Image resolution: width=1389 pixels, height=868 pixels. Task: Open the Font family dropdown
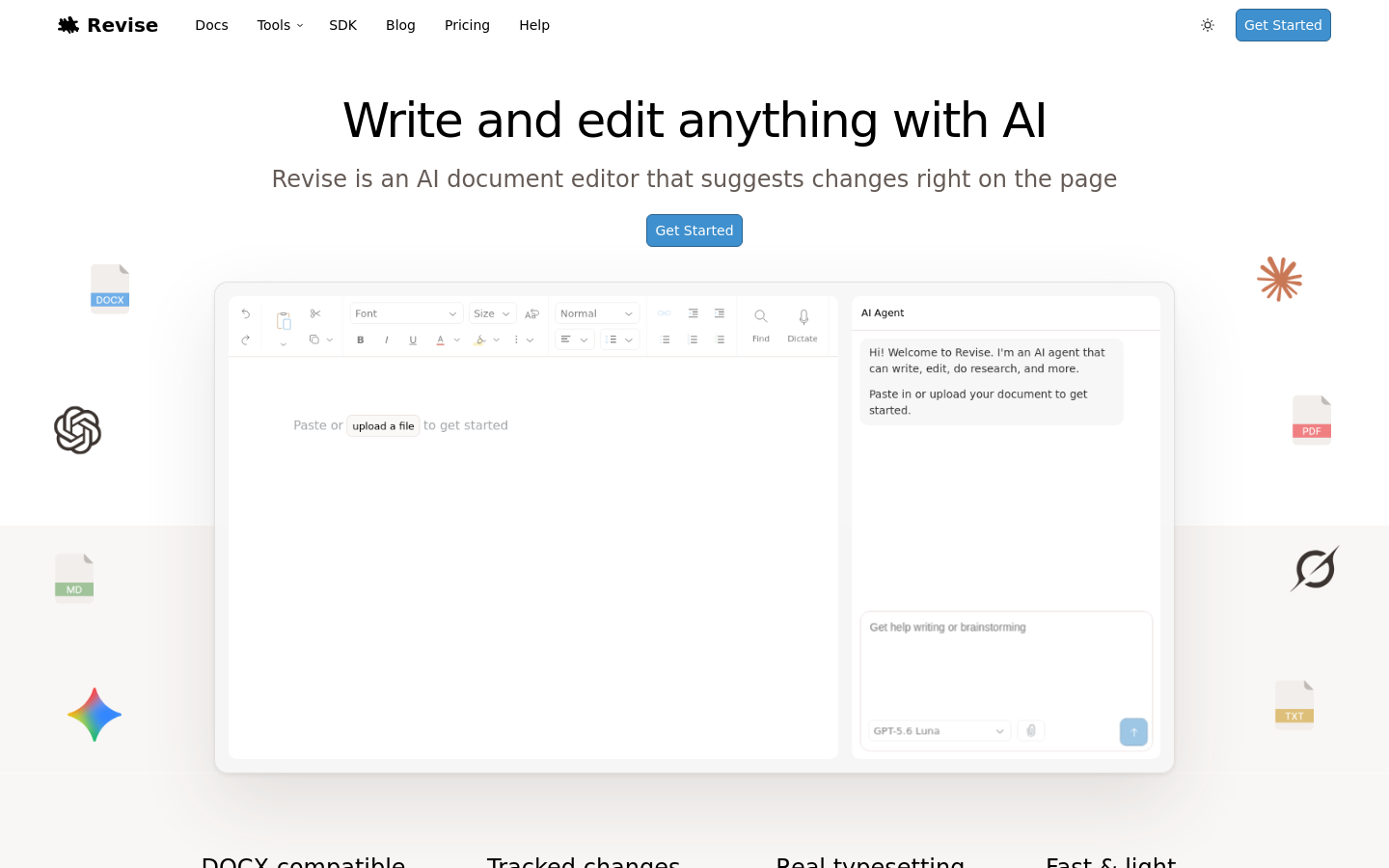(406, 313)
